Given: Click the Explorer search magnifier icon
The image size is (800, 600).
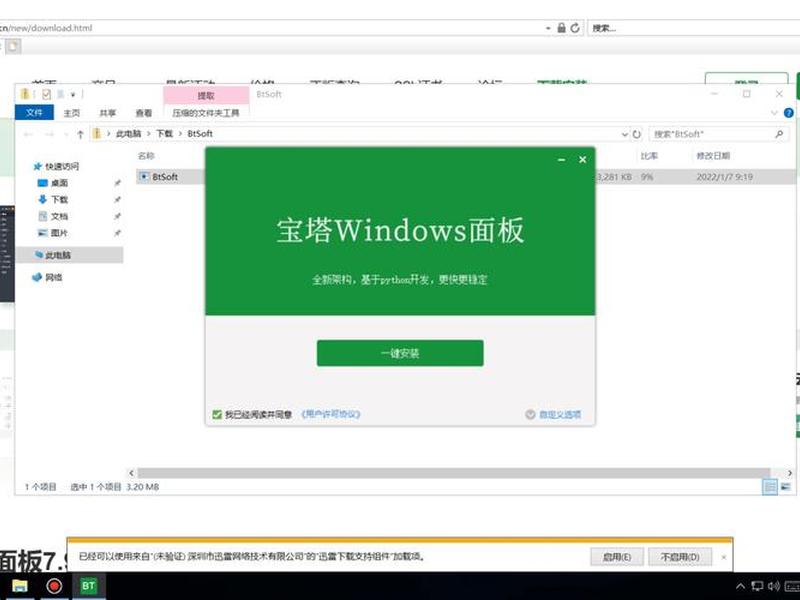Looking at the screenshot, I should click(779, 134).
